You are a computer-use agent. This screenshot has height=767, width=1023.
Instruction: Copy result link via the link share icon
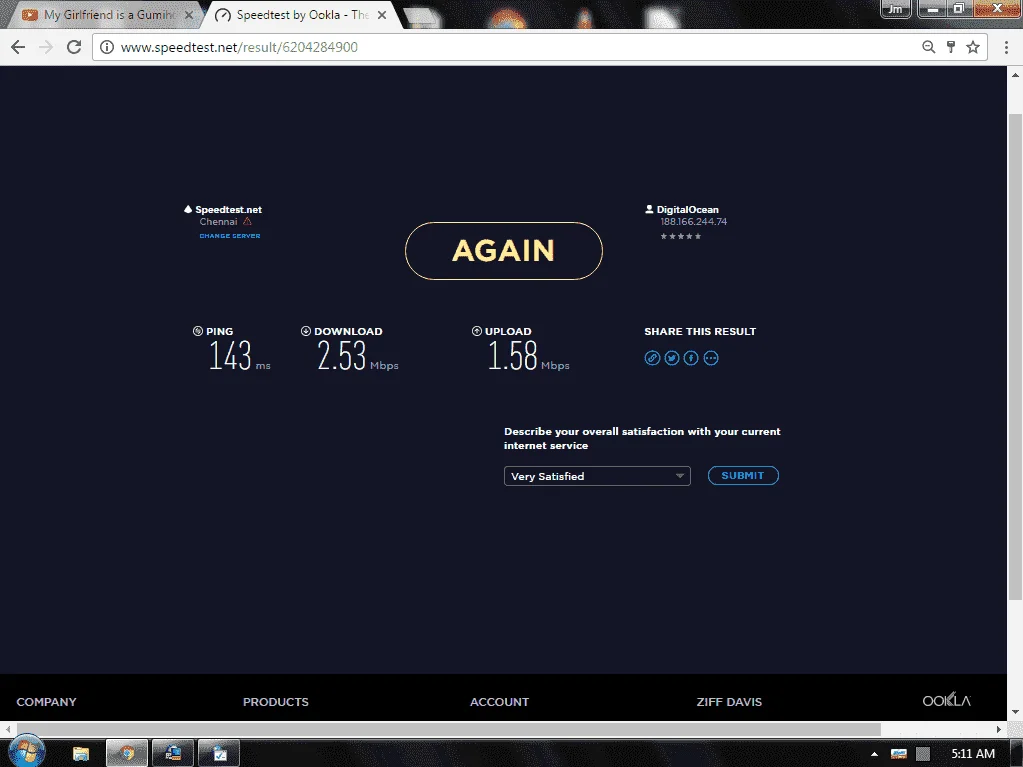652,358
